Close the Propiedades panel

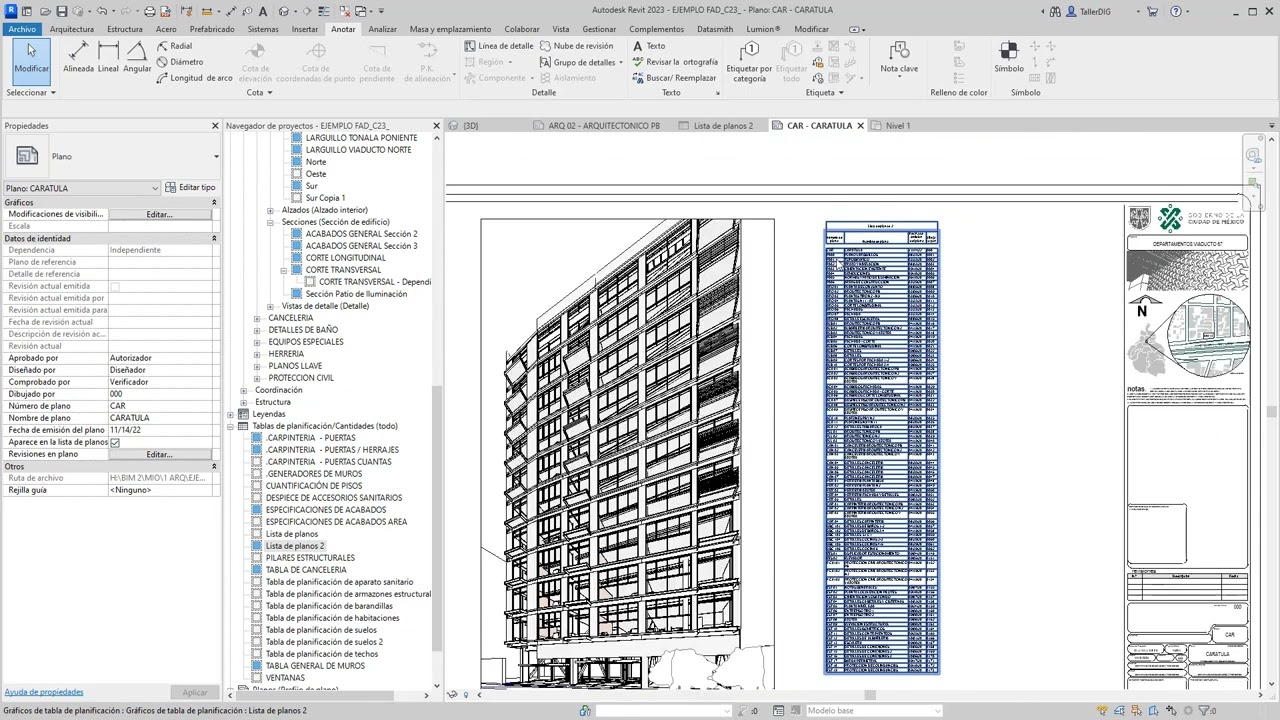(215, 126)
